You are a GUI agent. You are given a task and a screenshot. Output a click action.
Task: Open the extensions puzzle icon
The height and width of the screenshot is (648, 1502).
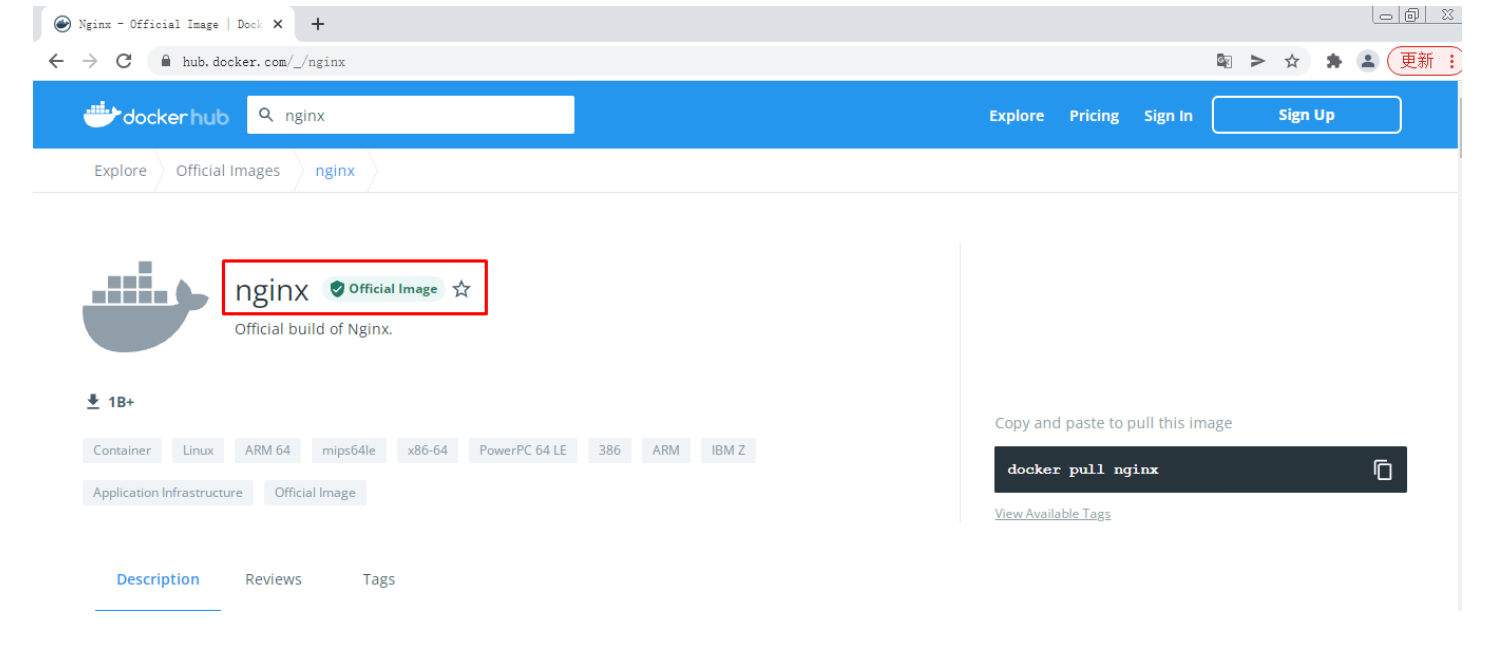[1333, 61]
